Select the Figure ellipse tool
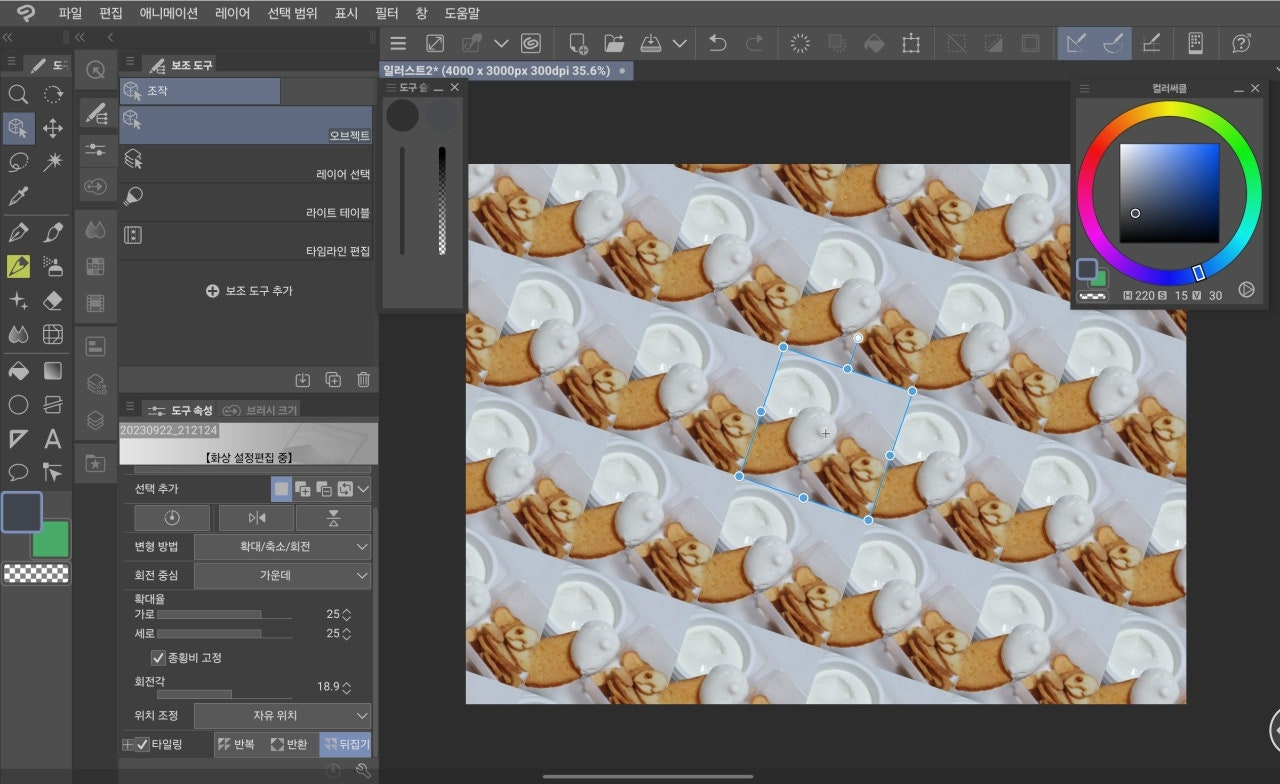1280x784 pixels. [18, 405]
